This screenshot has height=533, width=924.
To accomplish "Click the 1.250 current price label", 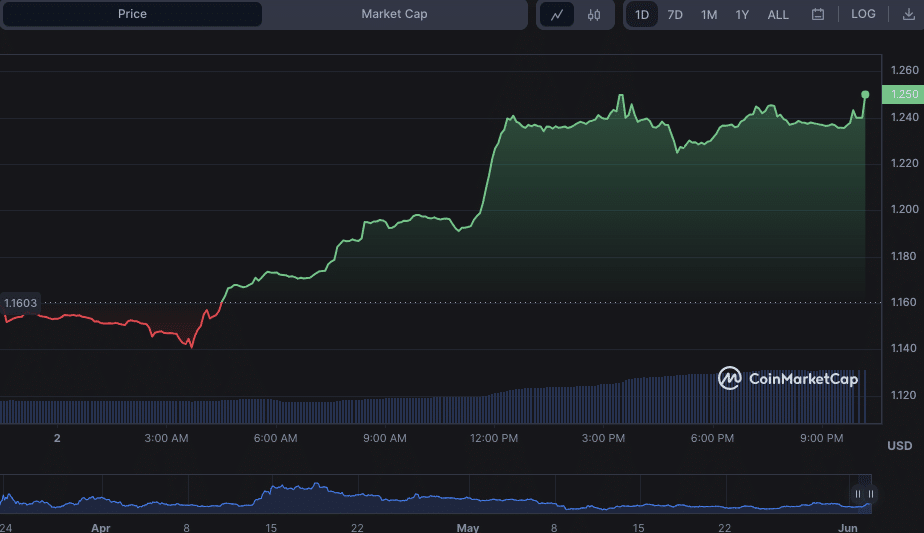I will coord(903,94).
